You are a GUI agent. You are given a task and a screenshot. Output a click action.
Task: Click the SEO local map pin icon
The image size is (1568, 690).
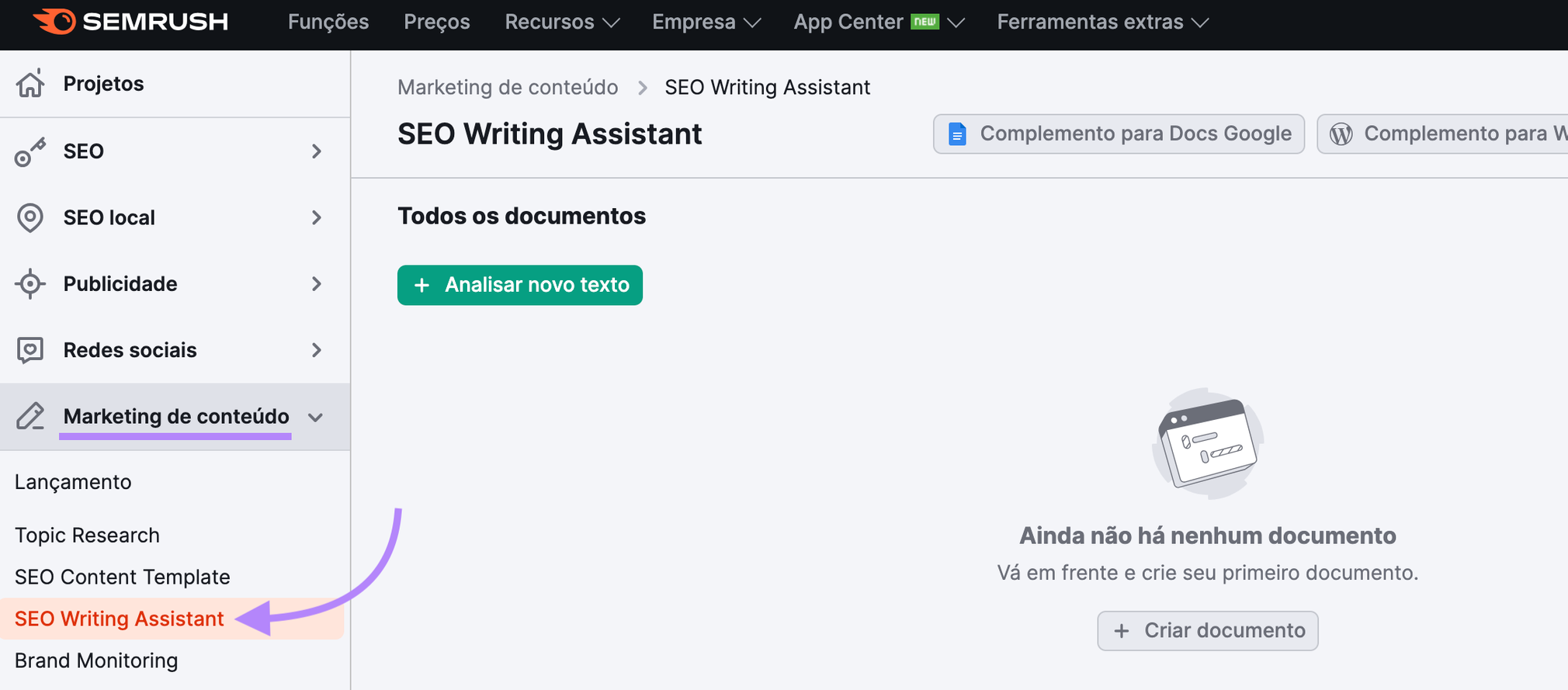pyautogui.click(x=30, y=218)
